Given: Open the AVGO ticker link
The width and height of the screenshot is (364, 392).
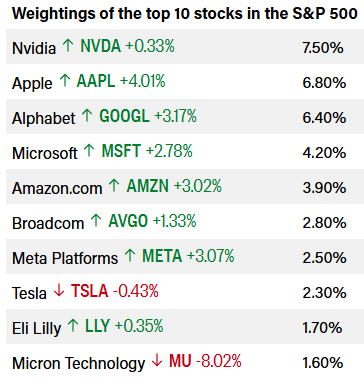Looking at the screenshot, I should (x=128, y=221).
